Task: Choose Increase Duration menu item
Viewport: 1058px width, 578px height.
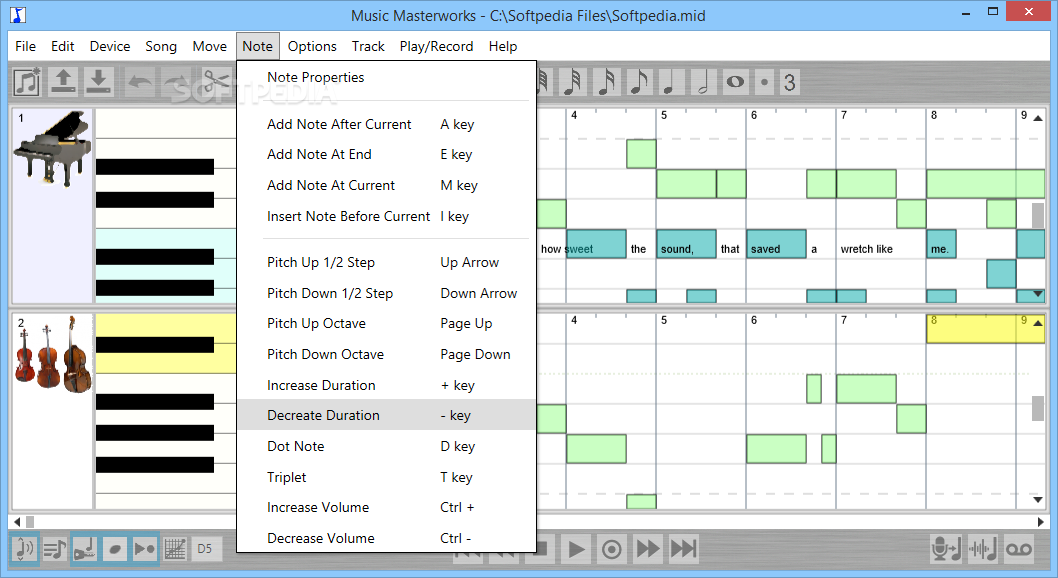Action: pyautogui.click(x=387, y=385)
